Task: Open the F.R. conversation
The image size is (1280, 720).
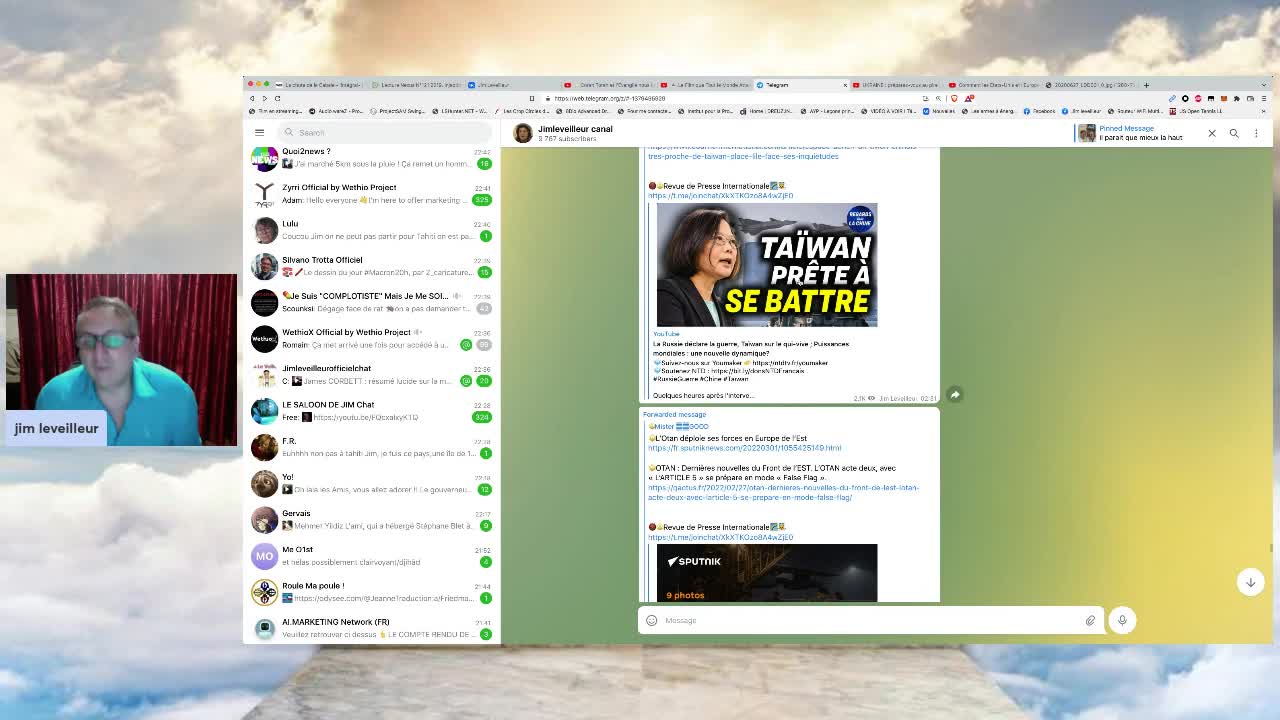Action: (x=372, y=447)
